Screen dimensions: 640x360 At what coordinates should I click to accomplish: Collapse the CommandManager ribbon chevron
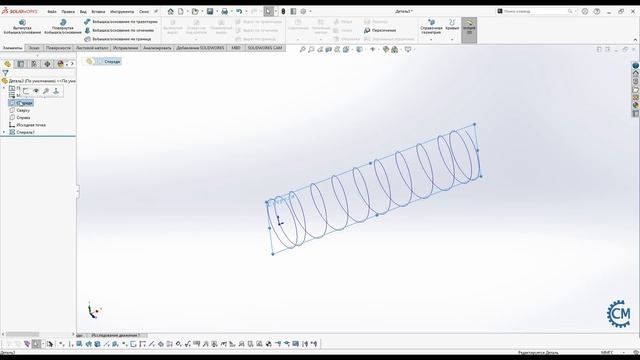coord(635,40)
